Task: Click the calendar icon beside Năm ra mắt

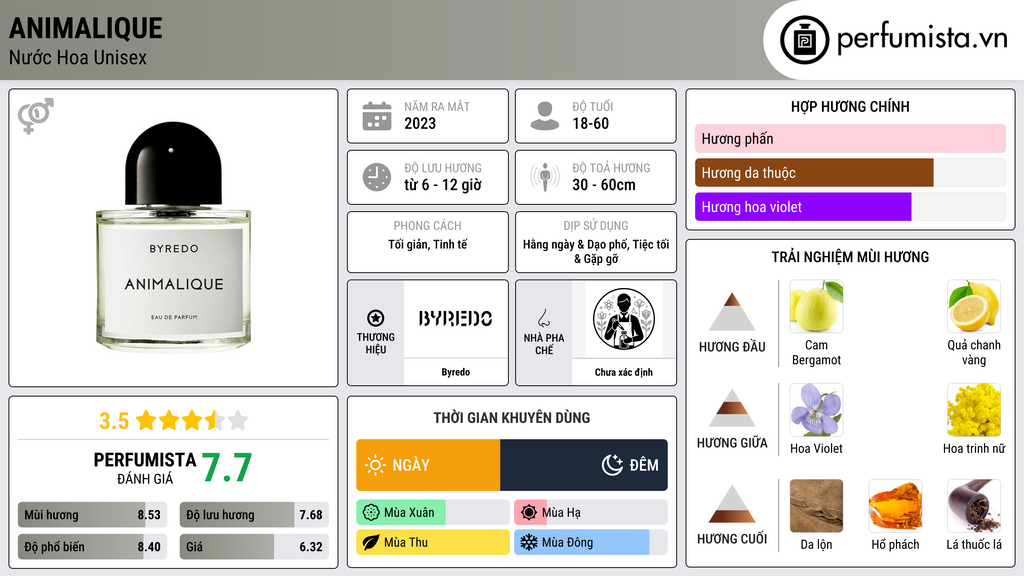Action: pyautogui.click(x=377, y=116)
